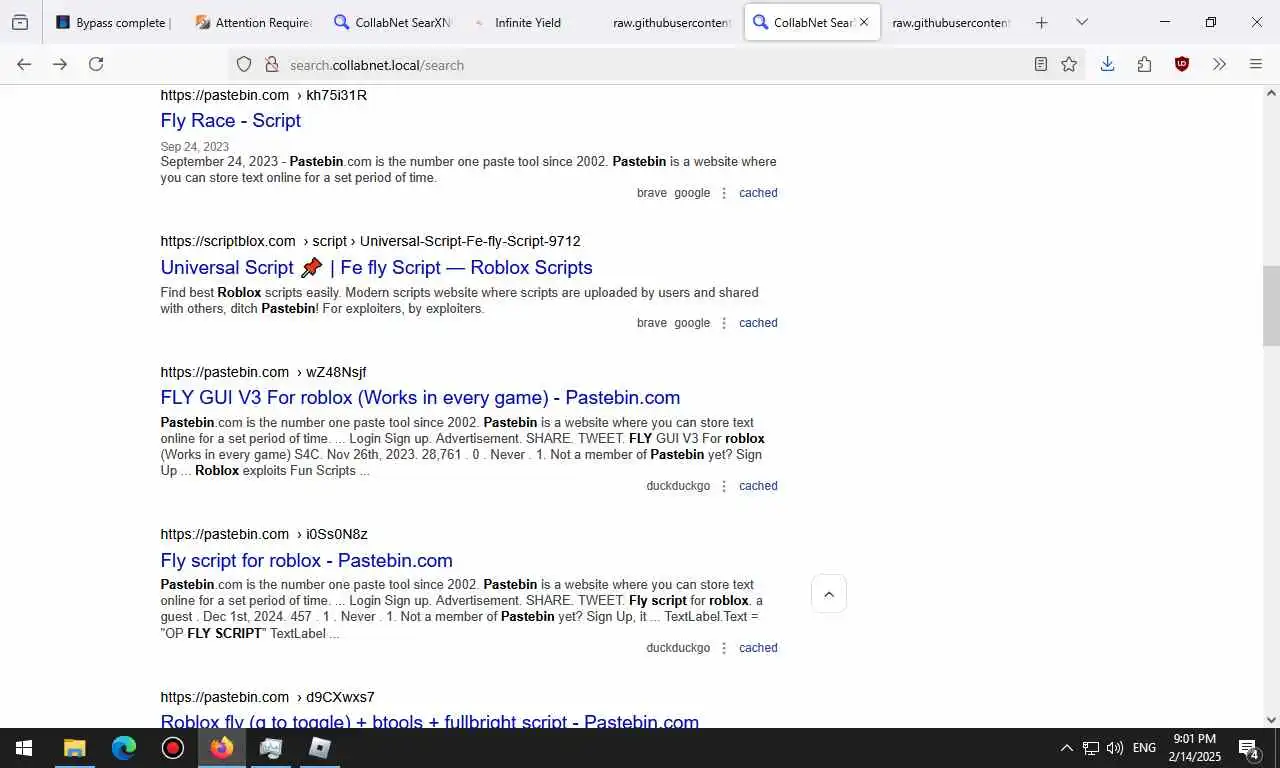Switch ENG input language indicator
Viewport: 1280px width, 768px height.
[x=1144, y=748]
